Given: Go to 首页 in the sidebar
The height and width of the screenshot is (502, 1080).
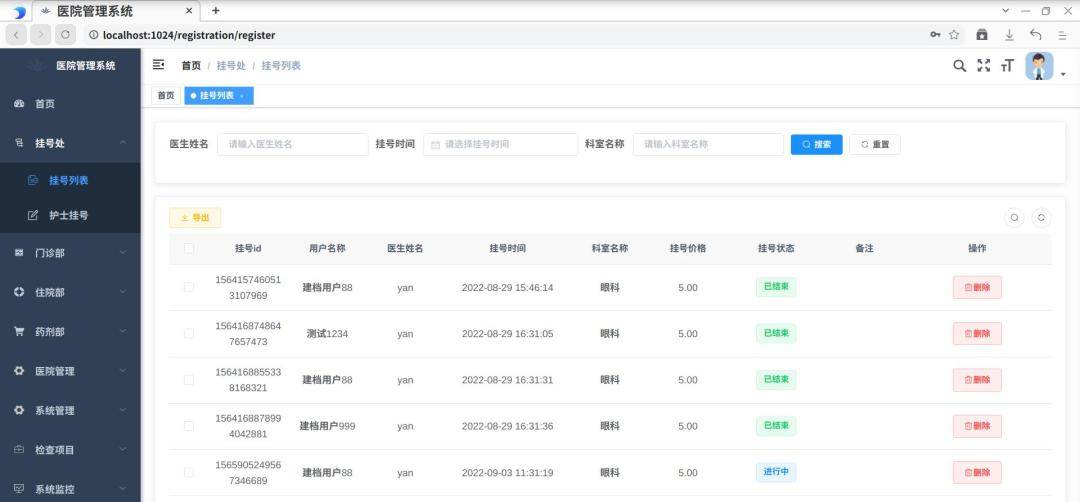Looking at the screenshot, I should [70, 104].
